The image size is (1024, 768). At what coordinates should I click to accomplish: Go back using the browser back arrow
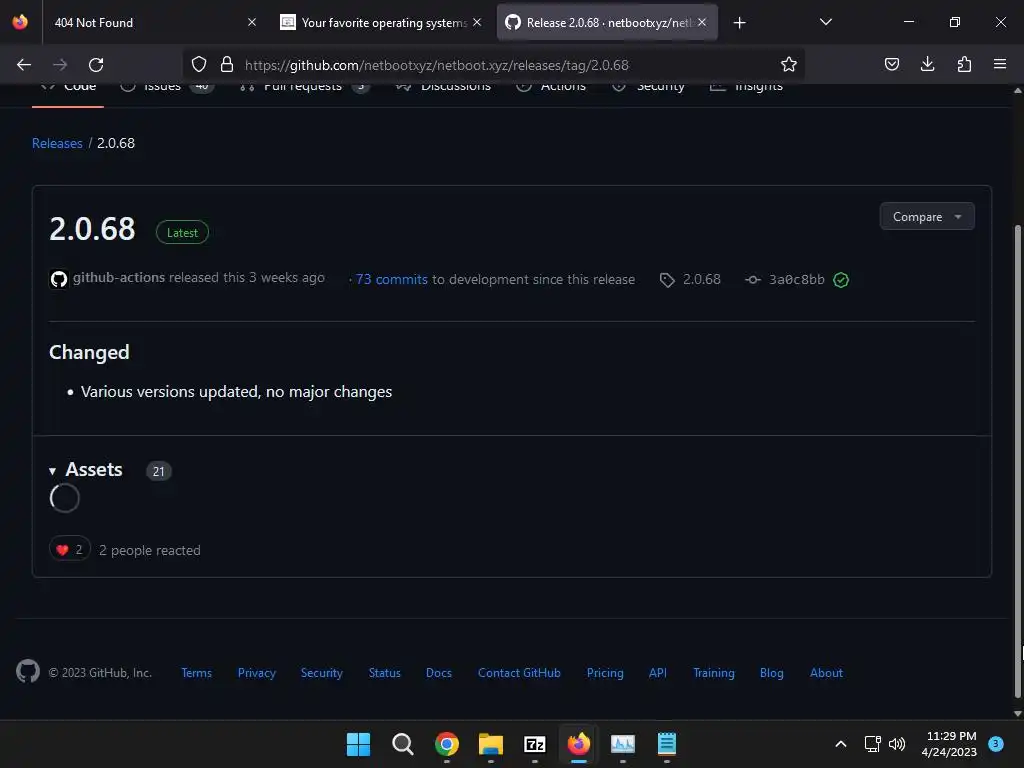point(24,65)
